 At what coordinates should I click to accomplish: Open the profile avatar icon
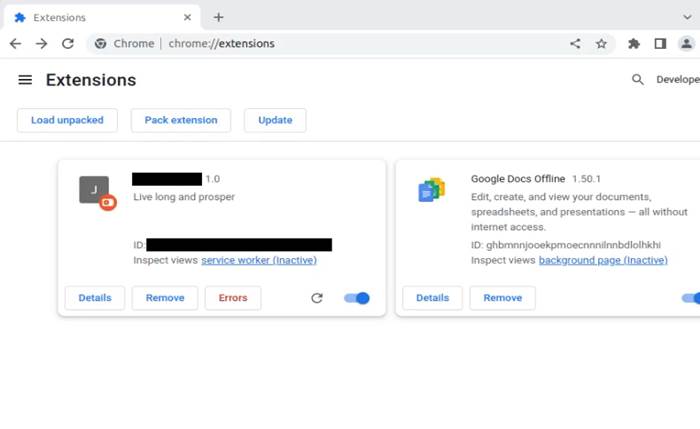(x=686, y=44)
